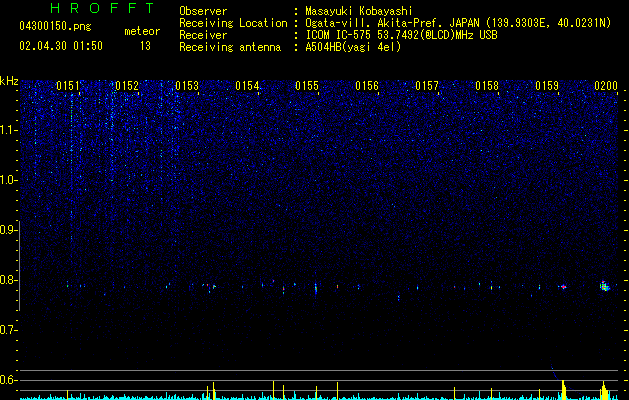Viewport: 629px width, 400px height.
Task: Click the strong meteor echo just before 0200
Action: tap(605, 286)
